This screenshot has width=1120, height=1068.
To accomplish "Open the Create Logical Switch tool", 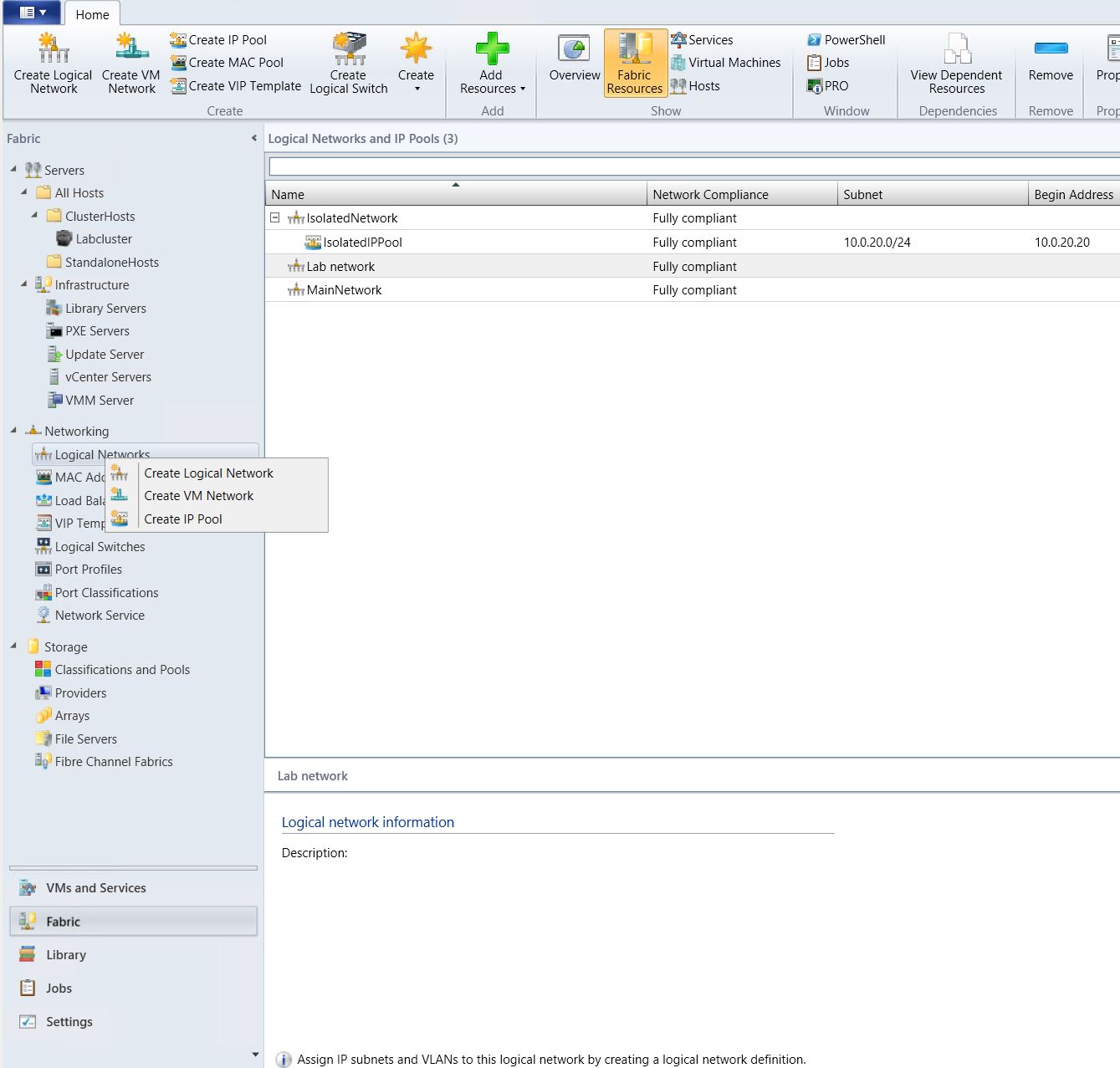I will pyautogui.click(x=349, y=49).
